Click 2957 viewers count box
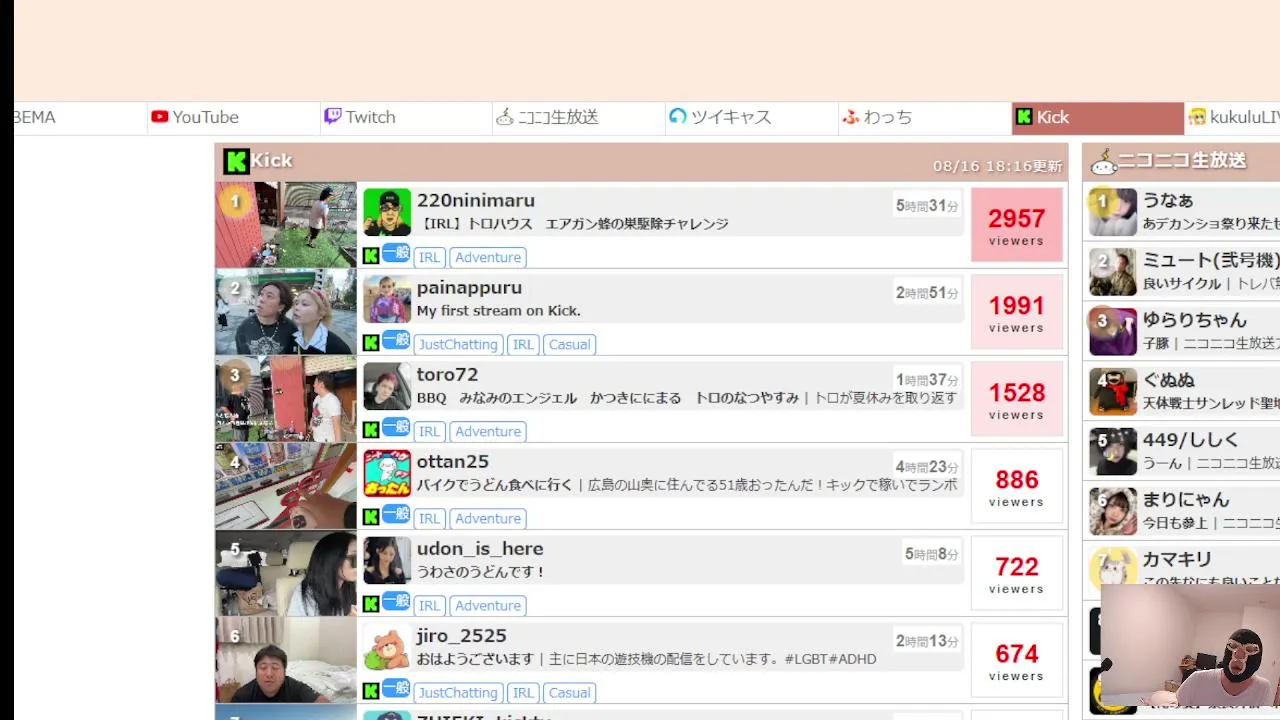 [1017, 225]
